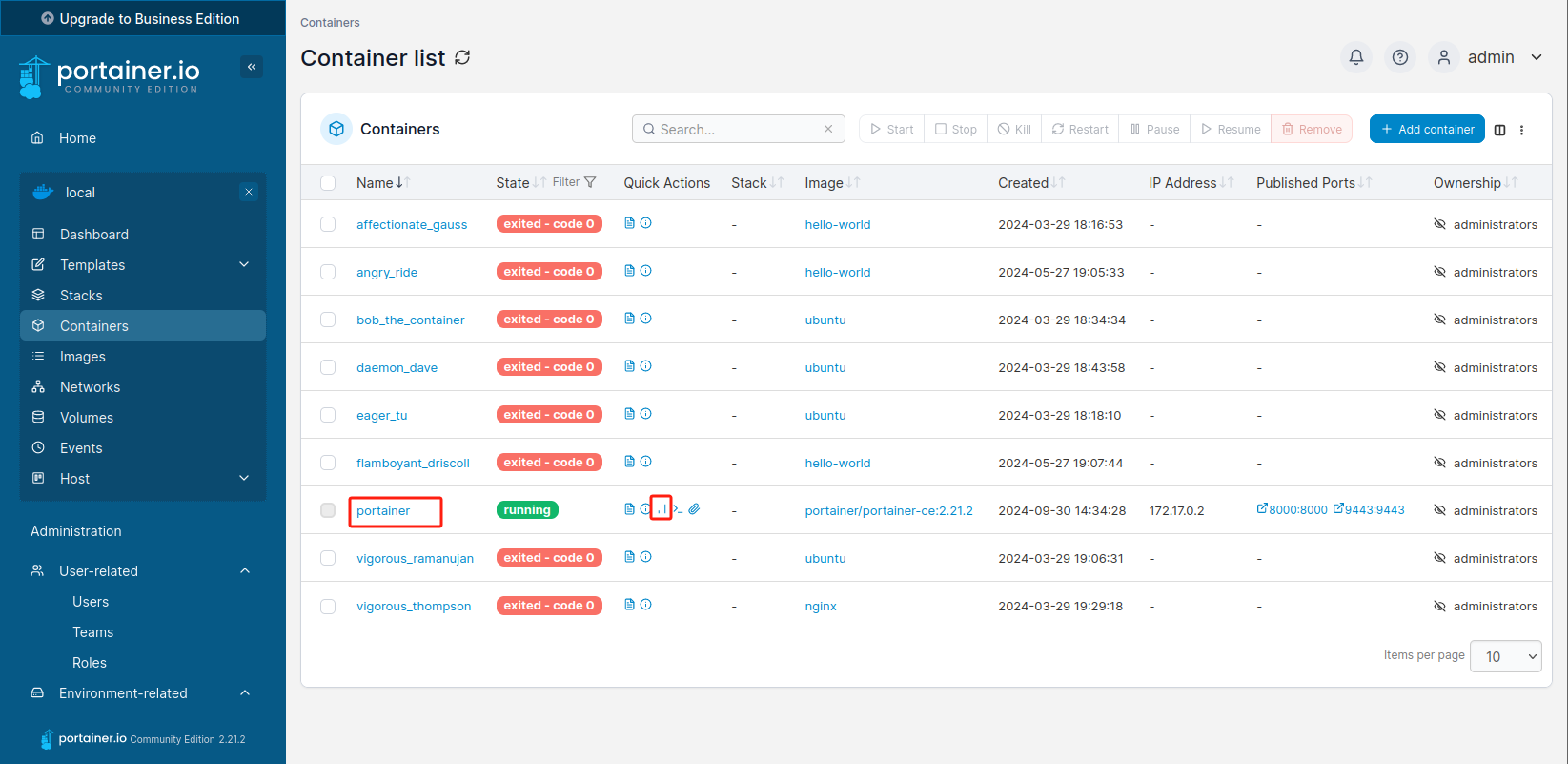Open the help question mark icon
The height and width of the screenshot is (764, 1568).
coord(1400,57)
